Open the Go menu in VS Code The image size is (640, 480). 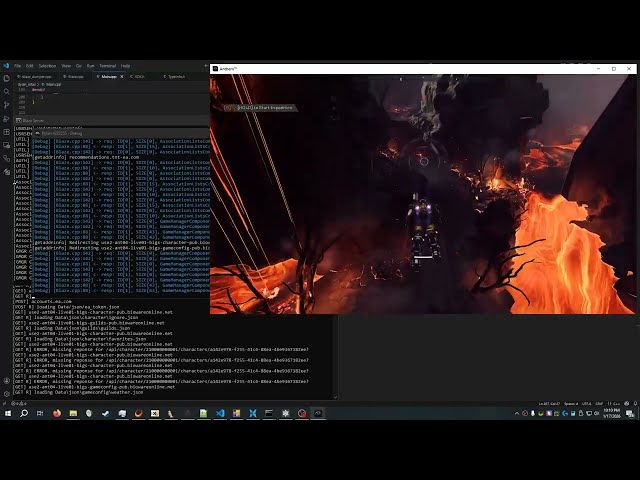pyautogui.click(x=79, y=66)
